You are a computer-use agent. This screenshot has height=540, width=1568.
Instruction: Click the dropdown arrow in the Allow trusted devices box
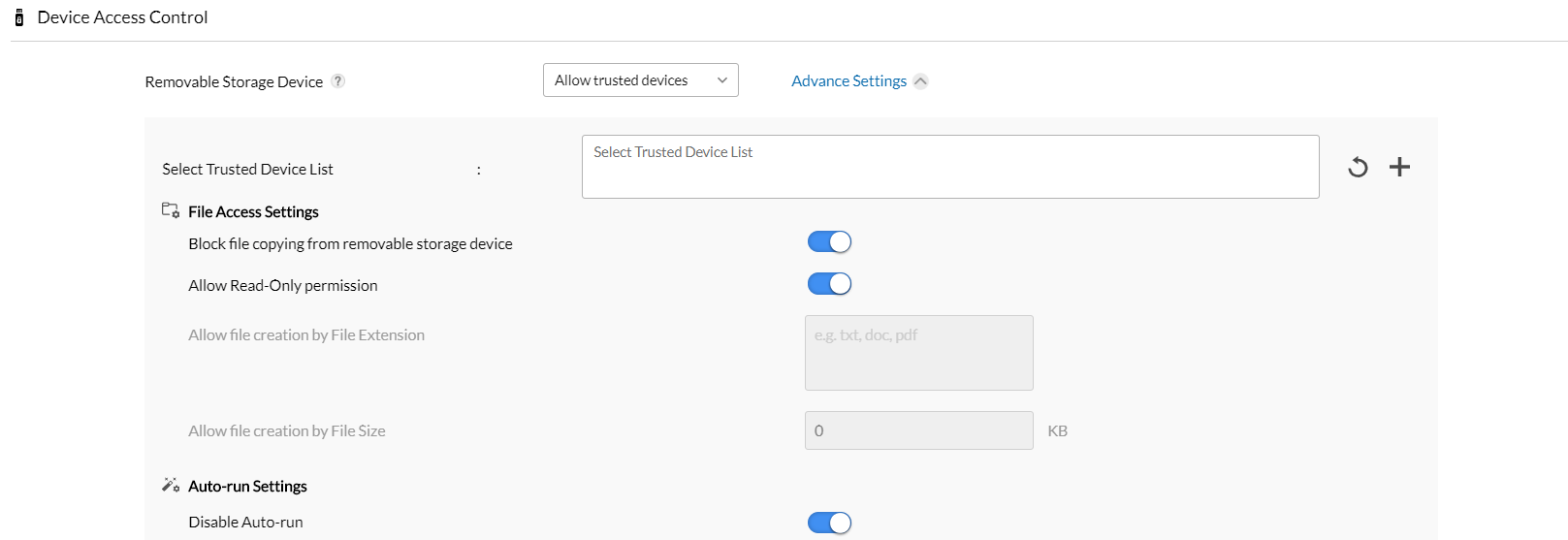click(722, 80)
